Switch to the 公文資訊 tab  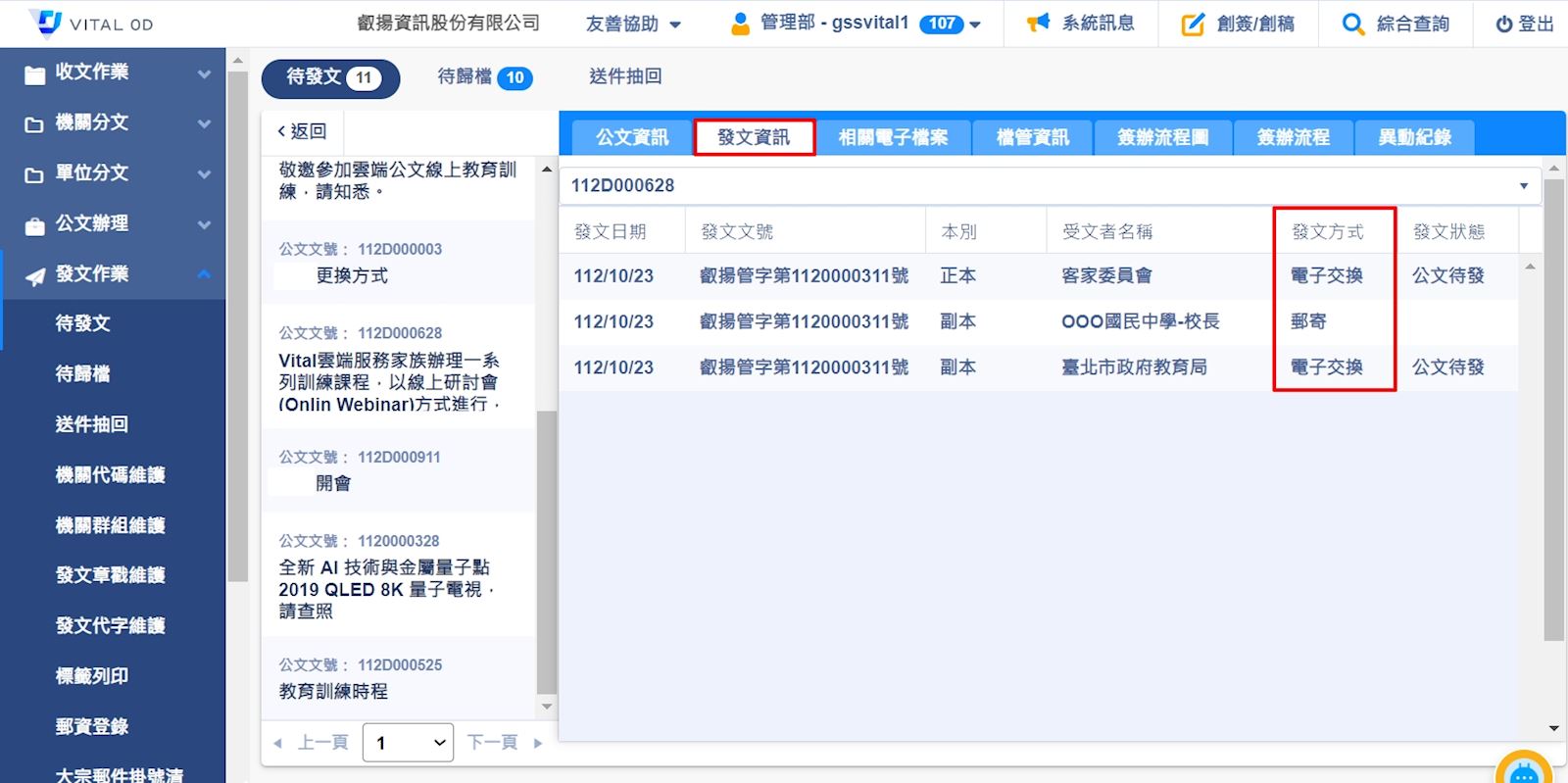coord(632,137)
